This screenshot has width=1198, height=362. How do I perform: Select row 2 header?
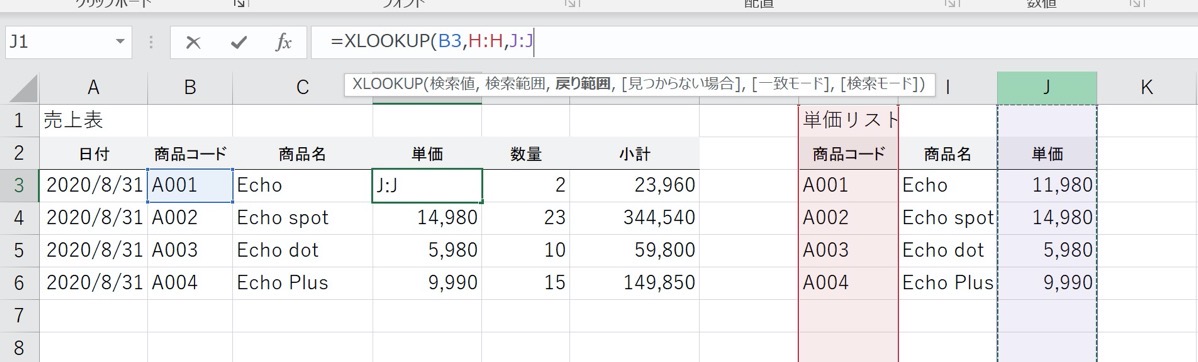[x=20, y=153]
